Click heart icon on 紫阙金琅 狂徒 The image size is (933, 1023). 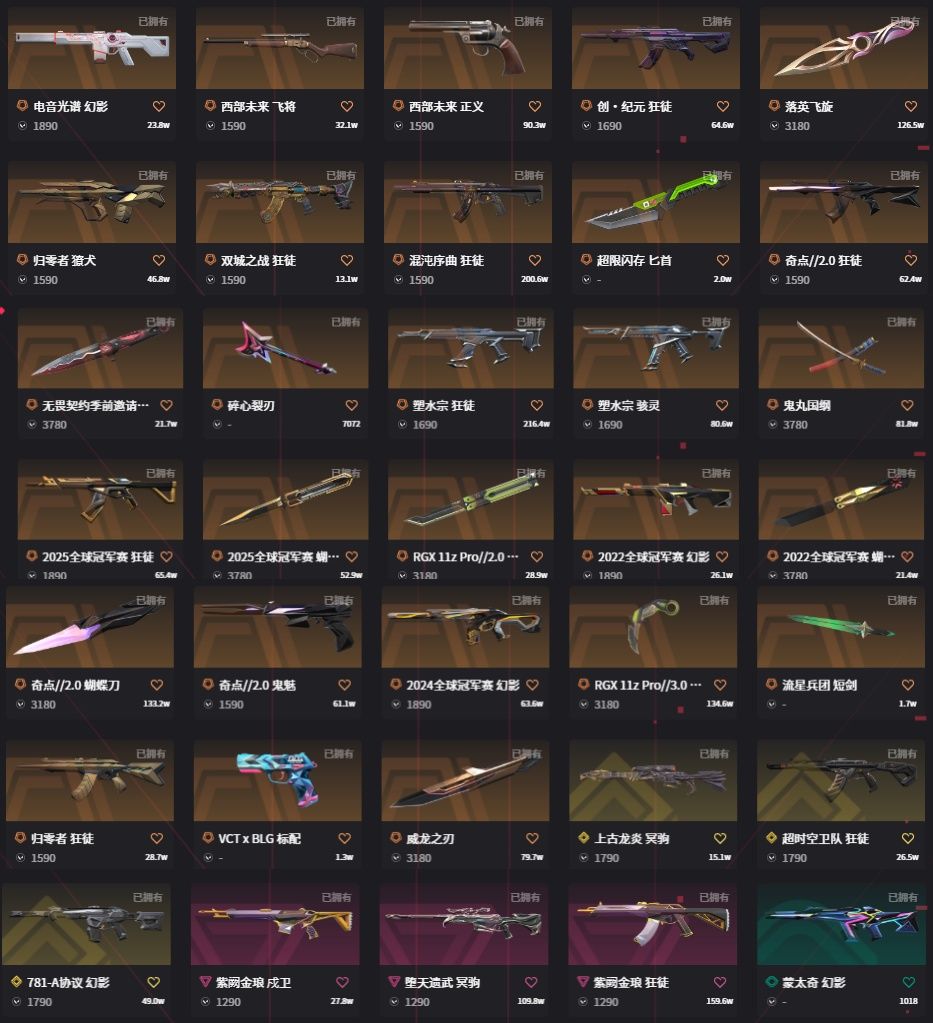[x=720, y=982]
